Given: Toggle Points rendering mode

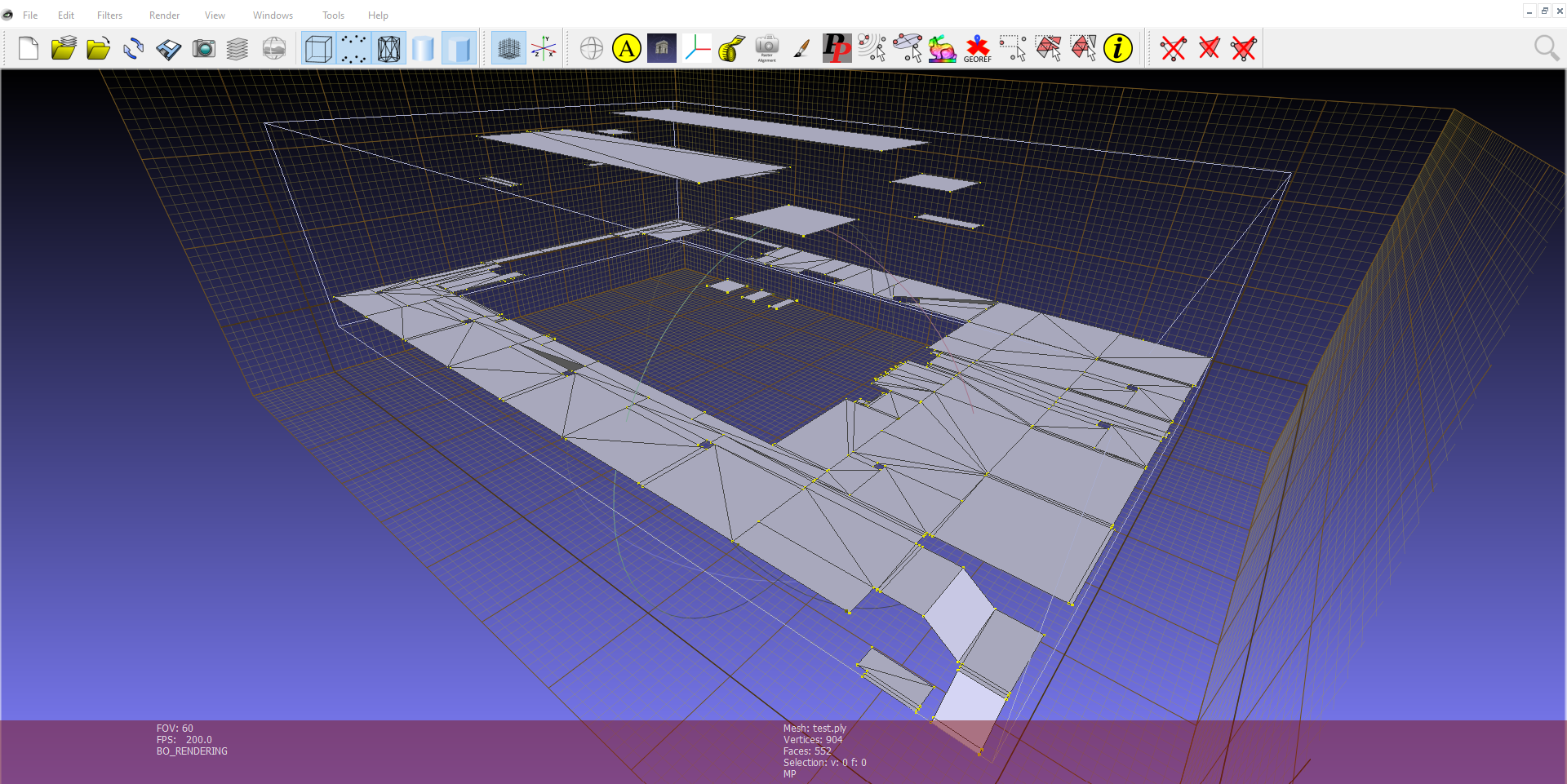Looking at the screenshot, I should [353, 49].
